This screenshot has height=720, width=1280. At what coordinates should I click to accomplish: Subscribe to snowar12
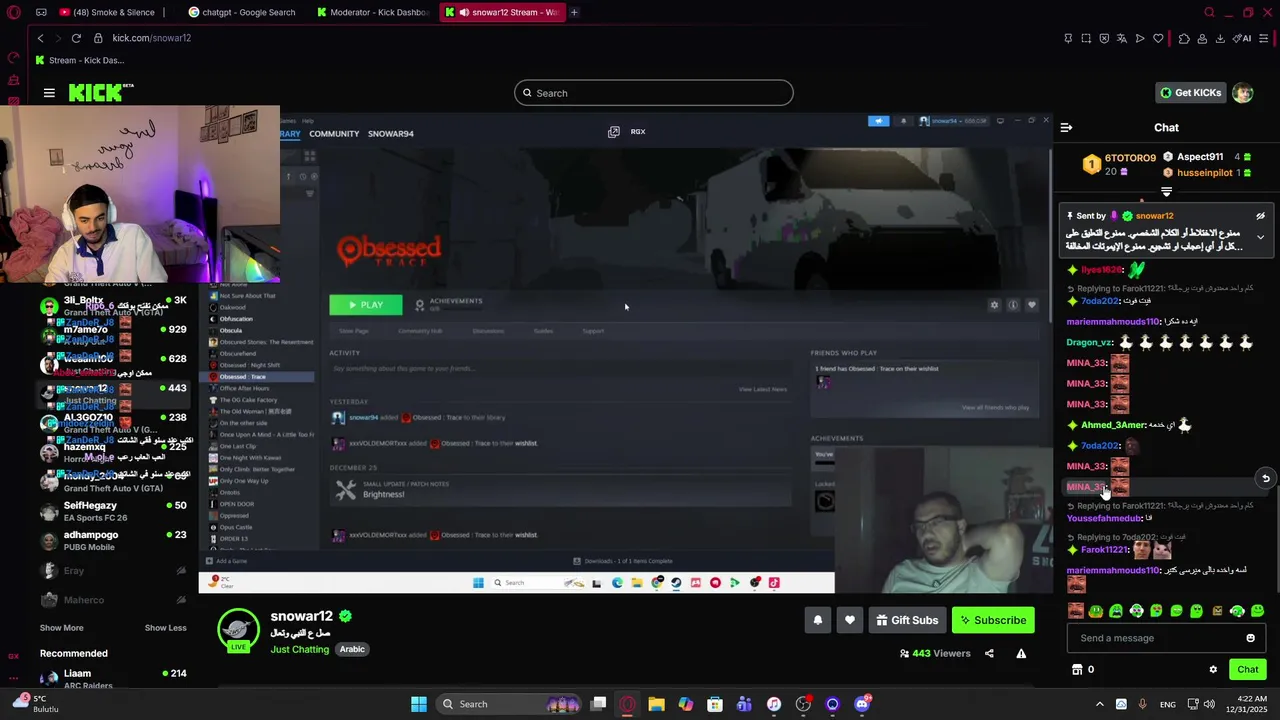click(993, 620)
